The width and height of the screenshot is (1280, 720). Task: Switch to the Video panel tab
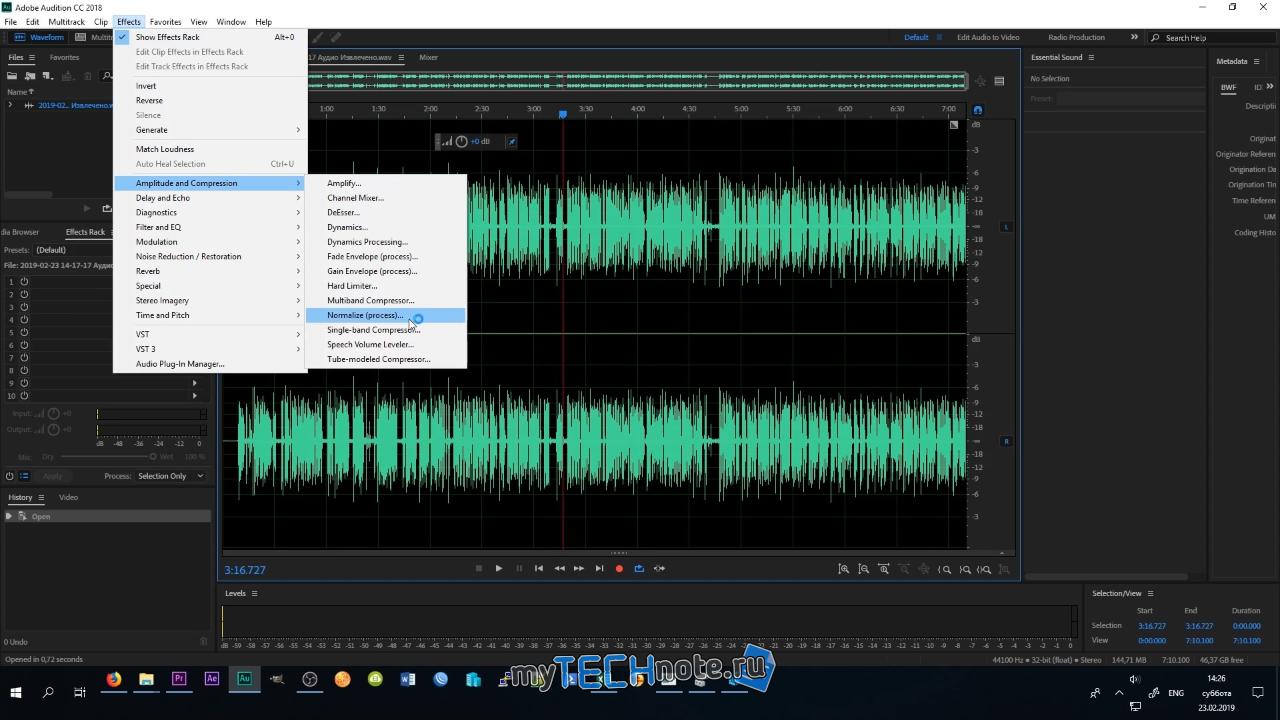coord(68,497)
